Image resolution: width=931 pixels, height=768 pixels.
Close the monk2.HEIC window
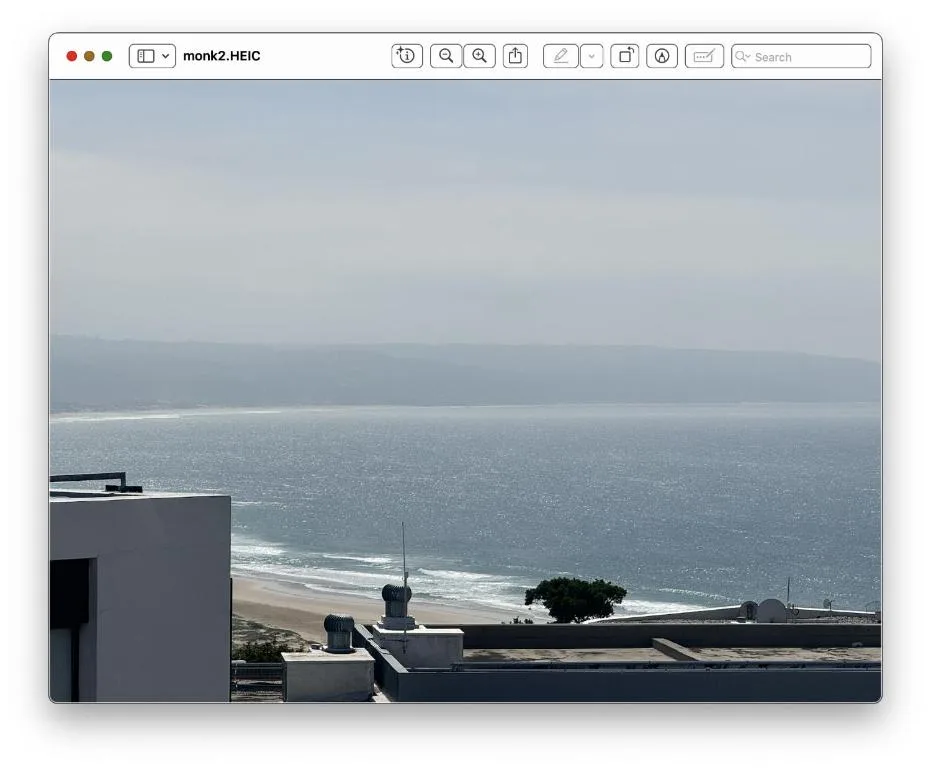[70, 56]
